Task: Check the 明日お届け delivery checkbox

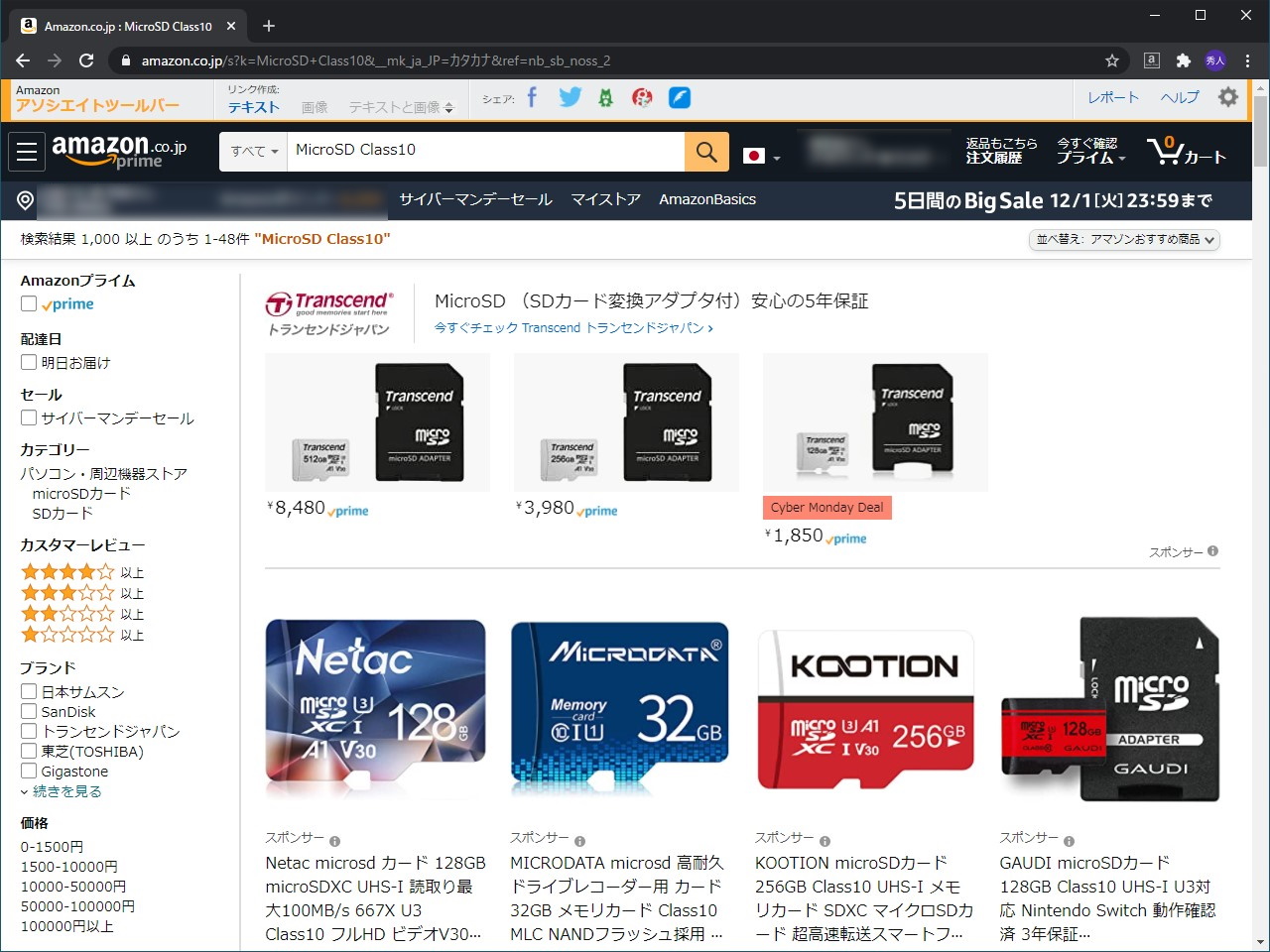Action: (29, 362)
